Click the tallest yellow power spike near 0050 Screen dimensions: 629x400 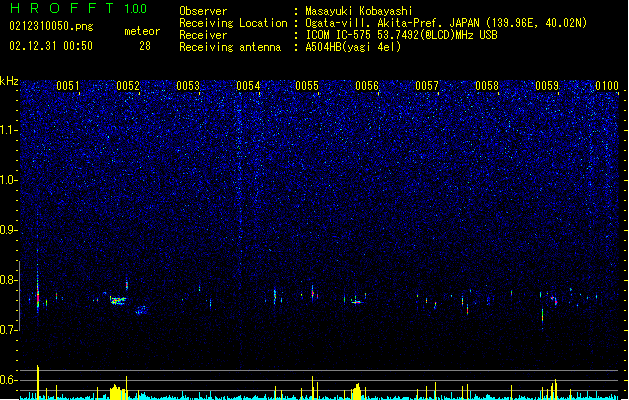38,382
